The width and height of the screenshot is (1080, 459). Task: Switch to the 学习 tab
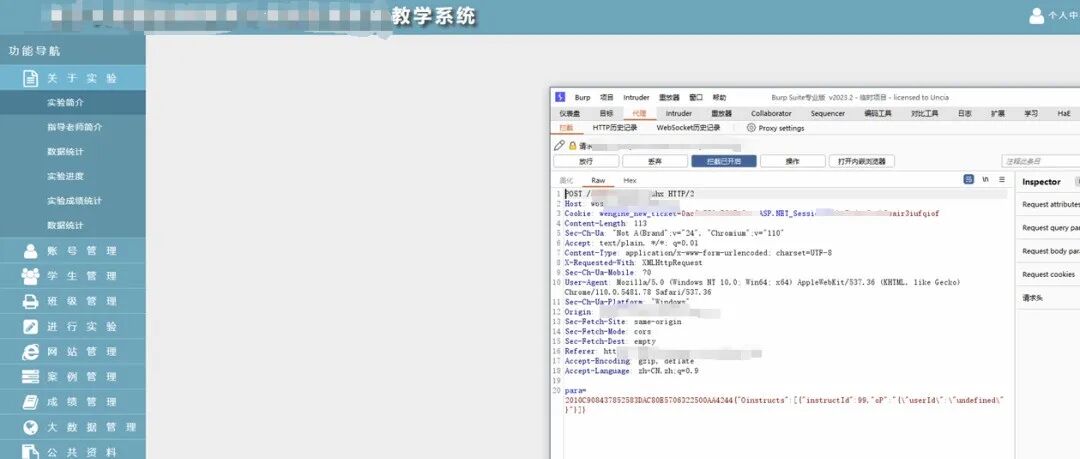1030,114
